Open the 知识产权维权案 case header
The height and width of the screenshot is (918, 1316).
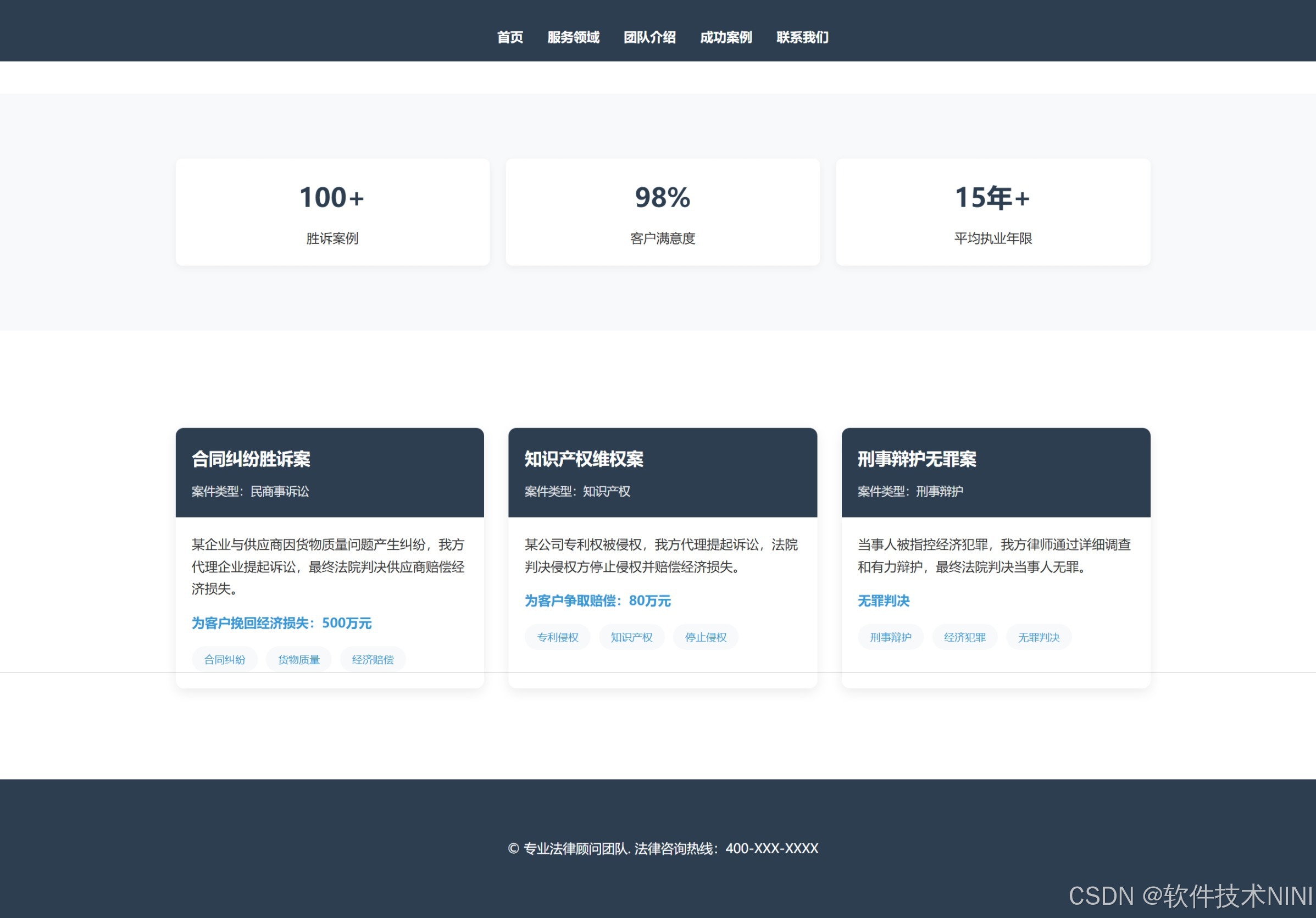584,459
